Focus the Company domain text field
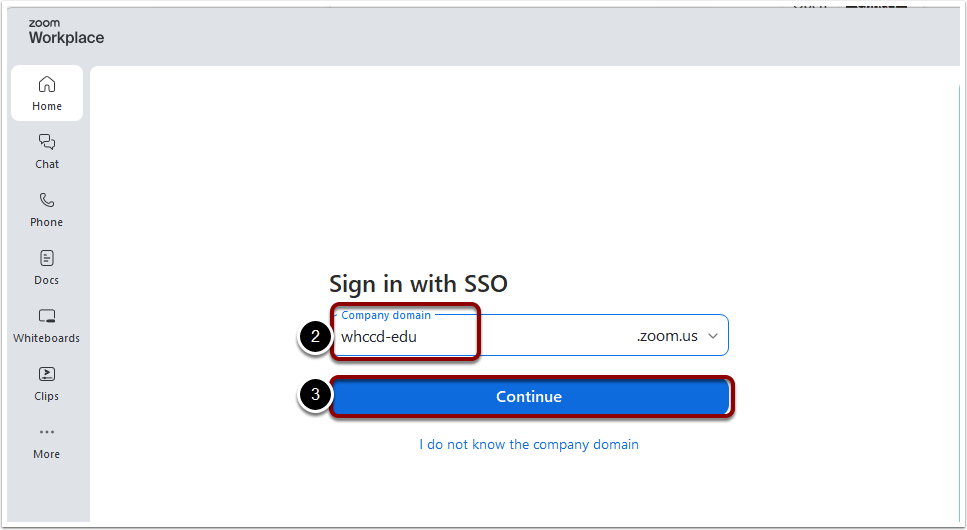 [x=530, y=335]
